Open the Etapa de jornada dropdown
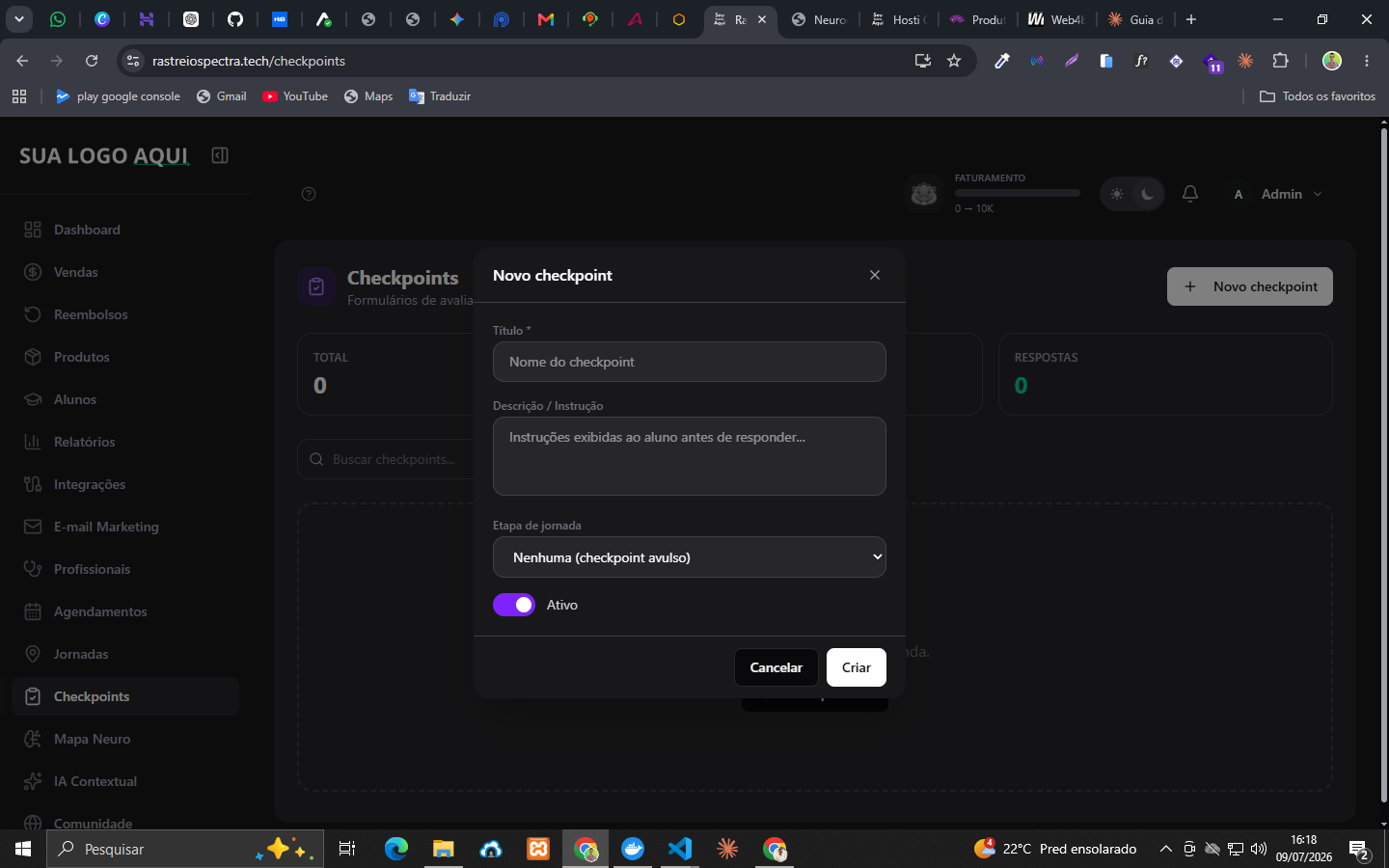The height and width of the screenshot is (868, 1389). (690, 557)
